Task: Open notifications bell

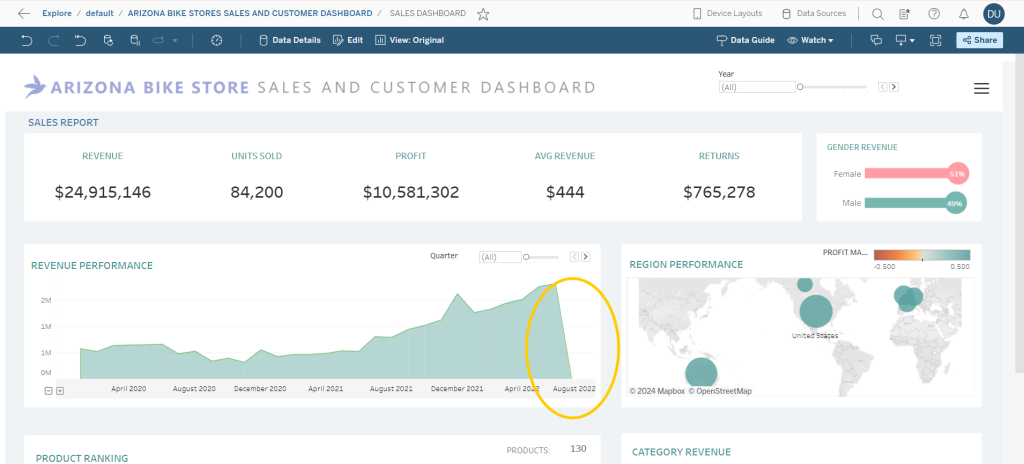Action: 963,14
